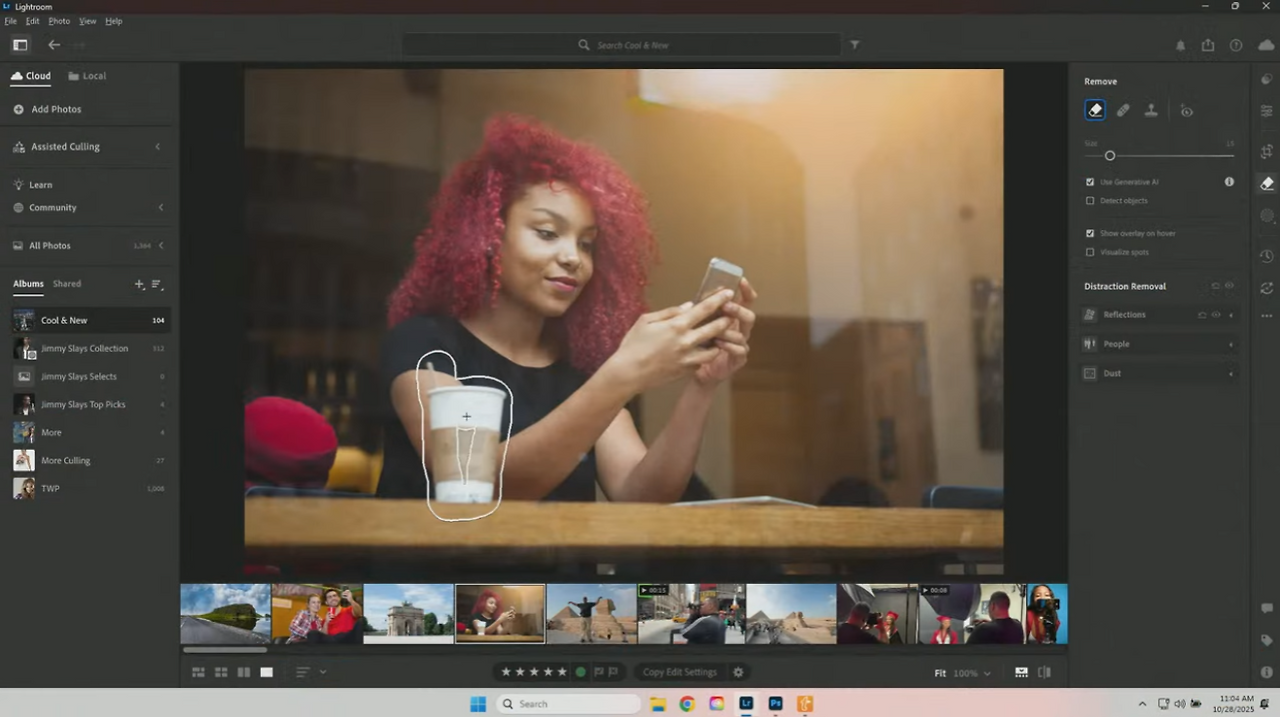The width and height of the screenshot is (1280, 717).
Task: Toggle the left panel layout icon
Action: [19, 45]
